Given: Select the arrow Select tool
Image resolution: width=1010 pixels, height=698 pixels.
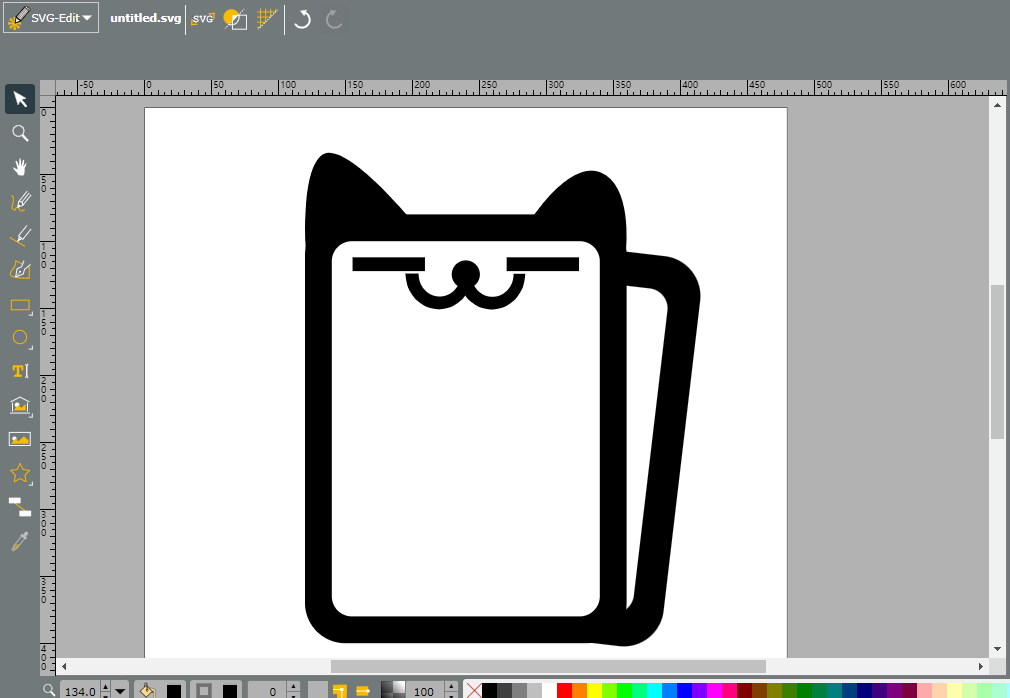Looking at the screenshot, I should click(20, 99).
